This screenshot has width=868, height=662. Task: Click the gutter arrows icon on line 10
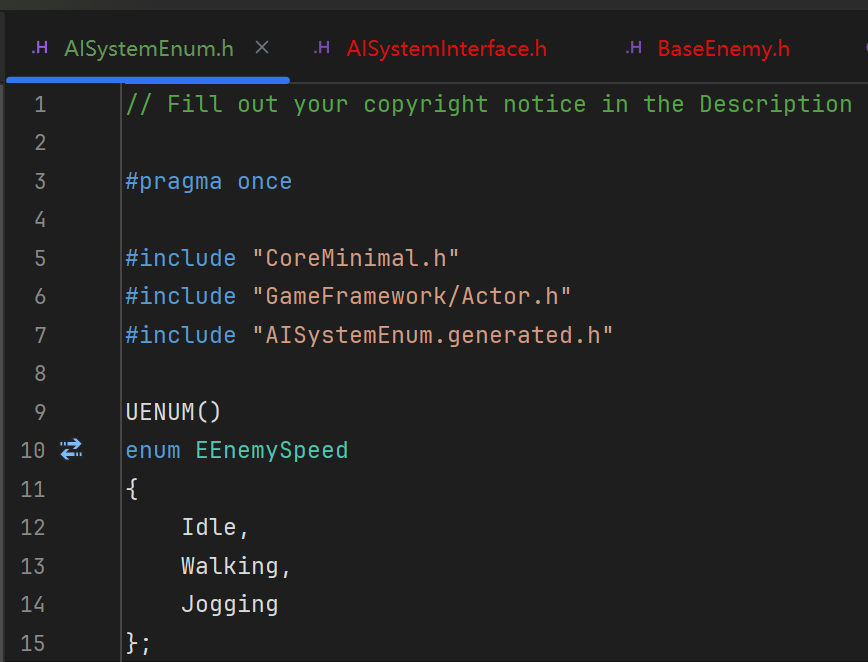(x=71, y=449)
